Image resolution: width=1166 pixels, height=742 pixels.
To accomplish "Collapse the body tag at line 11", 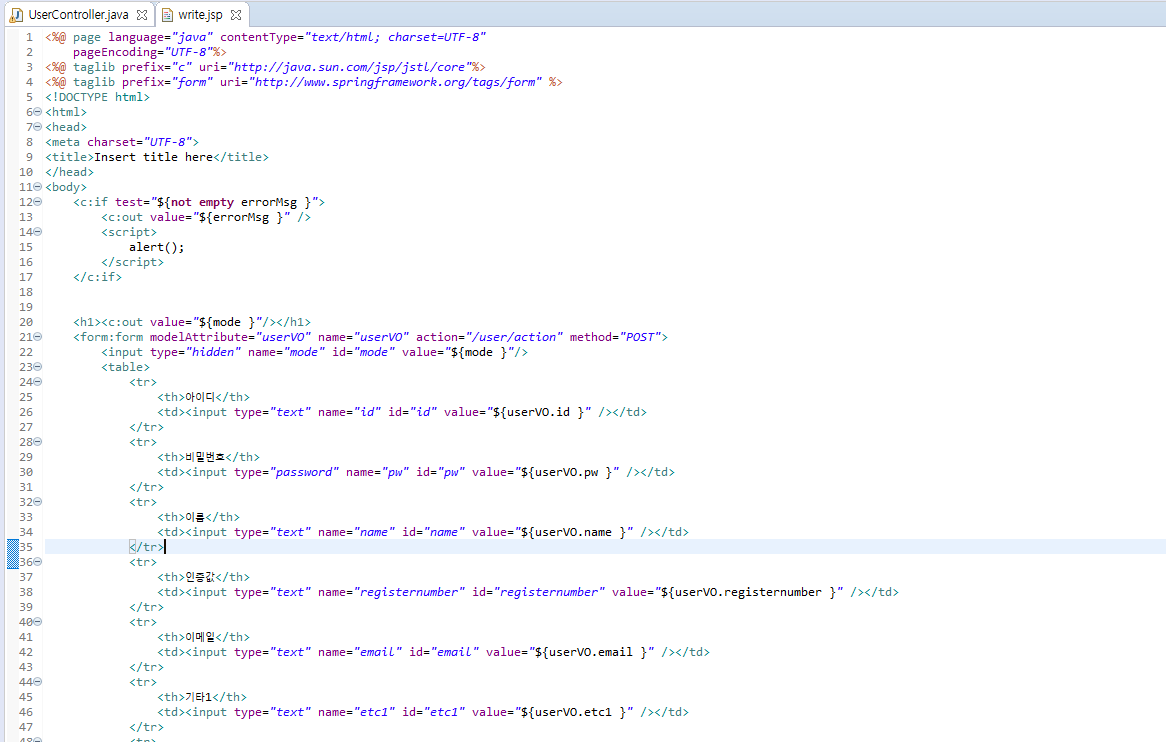I will click(x=38, y=187).
